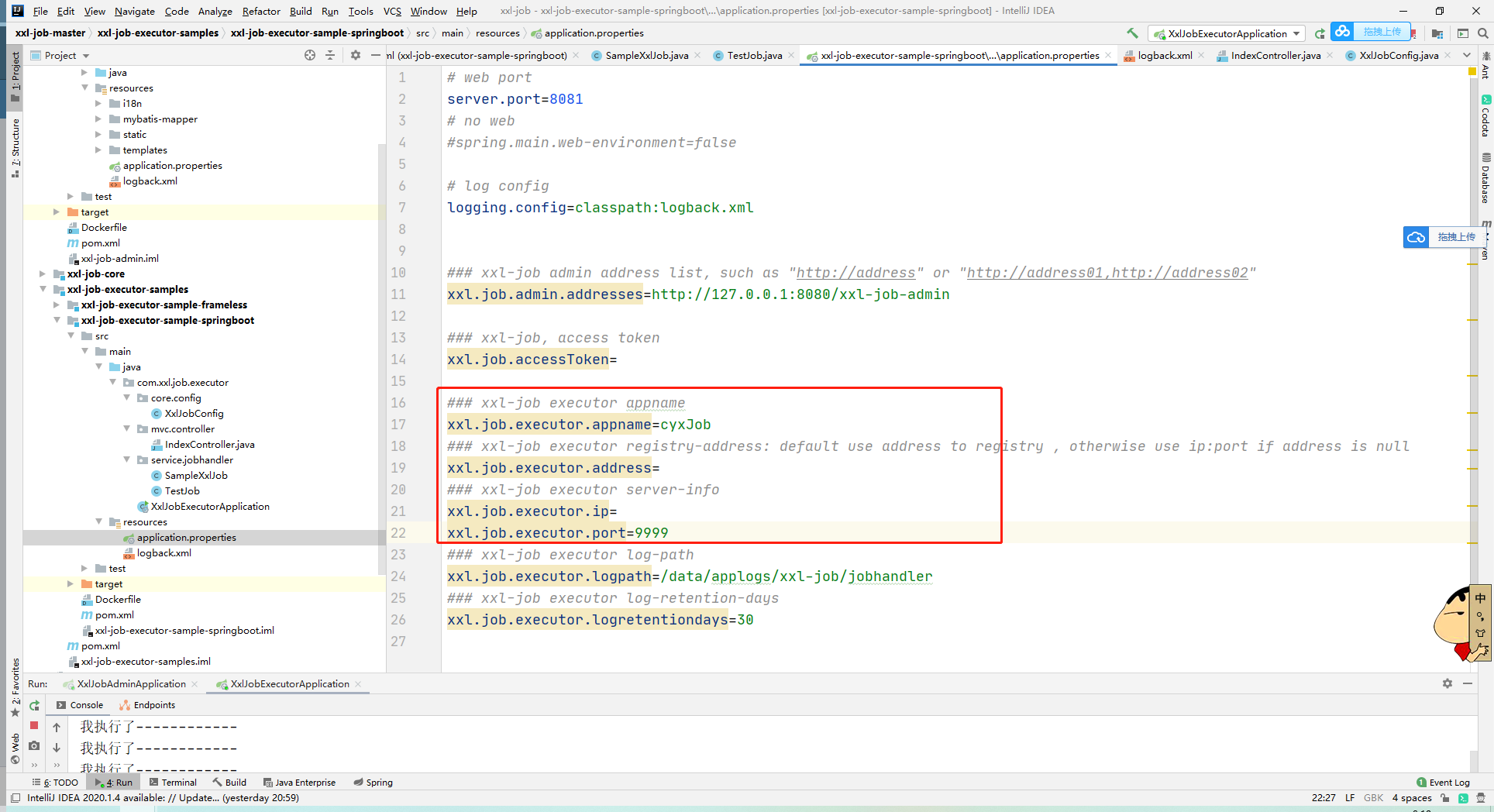Click the Build Project hammer icon
The image size is (1494, 812).
click(1132, 33)
